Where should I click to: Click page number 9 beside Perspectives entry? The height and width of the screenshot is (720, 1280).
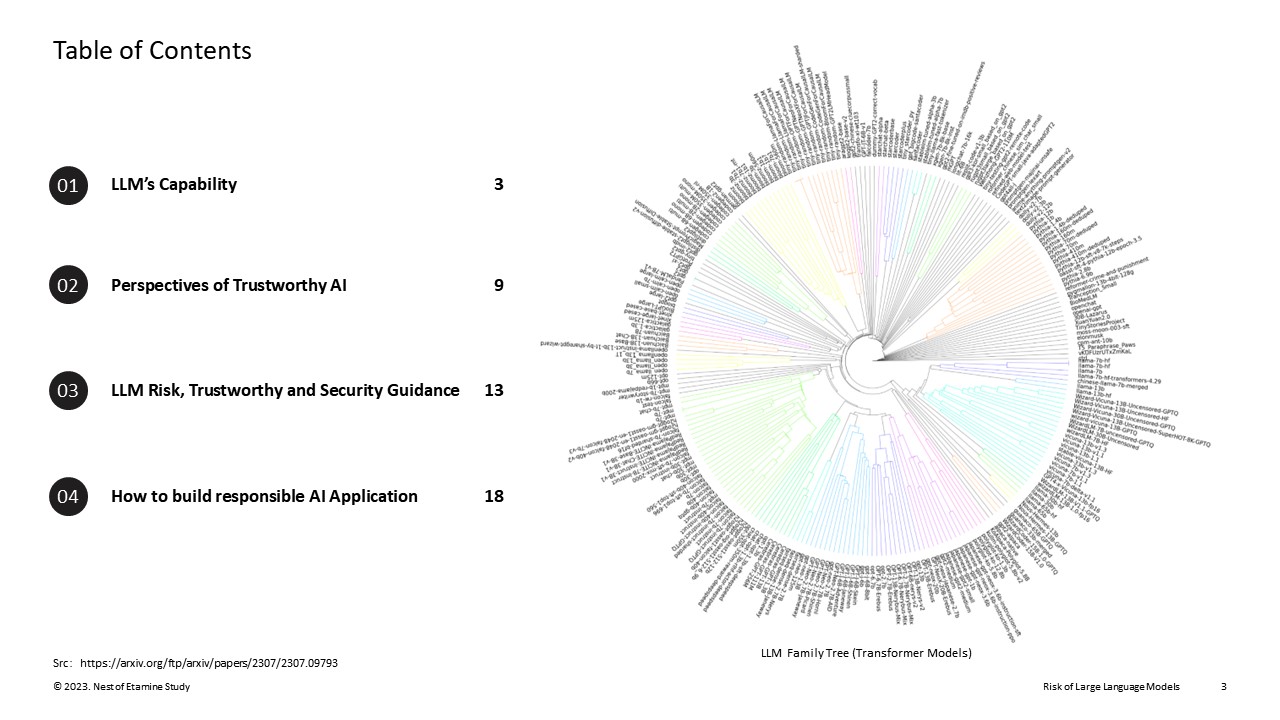(x=498, y=285)
